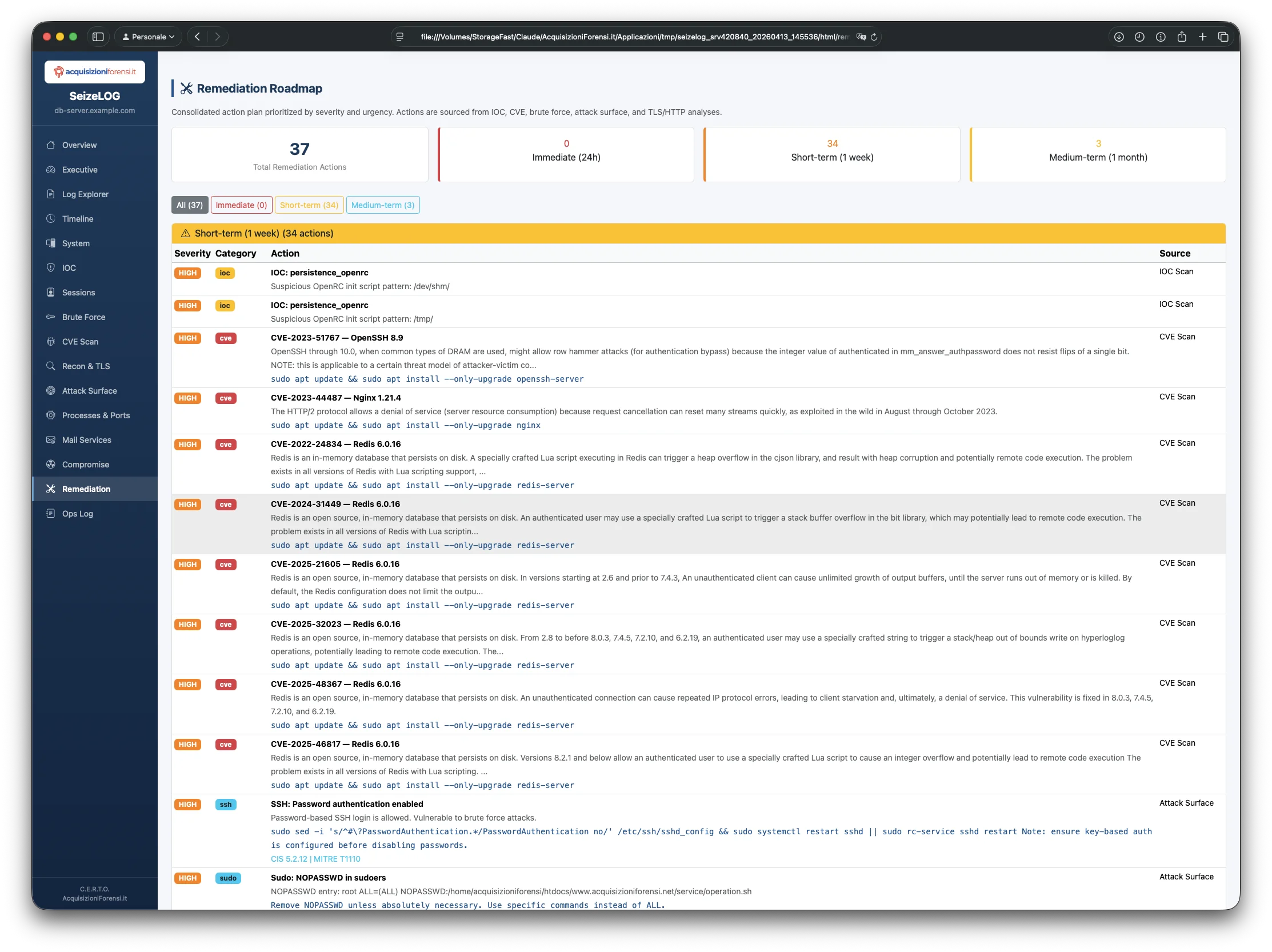View Processes & Ports
Viewport: 1272px width, 952px height.
click(95, 415)
